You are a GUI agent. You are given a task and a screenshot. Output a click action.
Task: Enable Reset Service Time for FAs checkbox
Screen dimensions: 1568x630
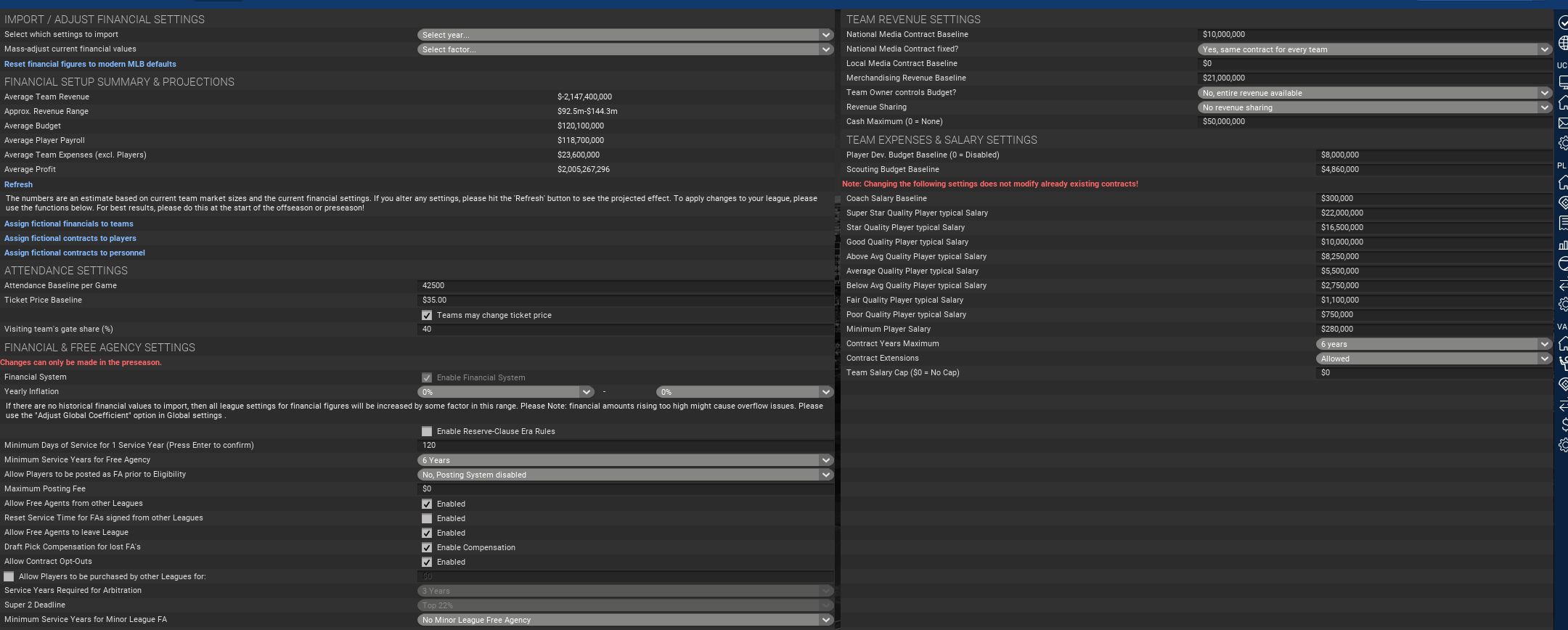click(427, 518)
